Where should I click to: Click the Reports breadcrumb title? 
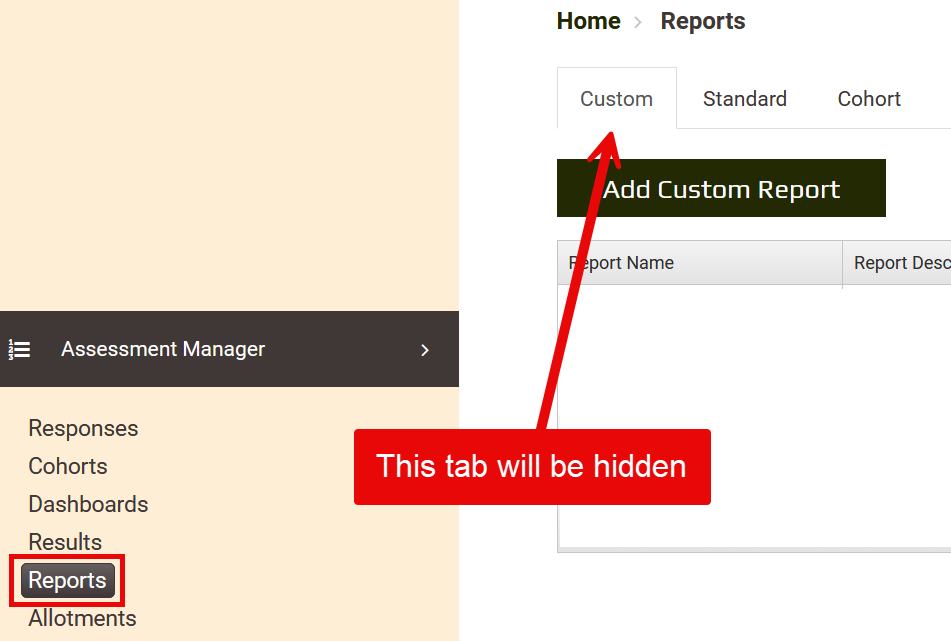[702, 21]
